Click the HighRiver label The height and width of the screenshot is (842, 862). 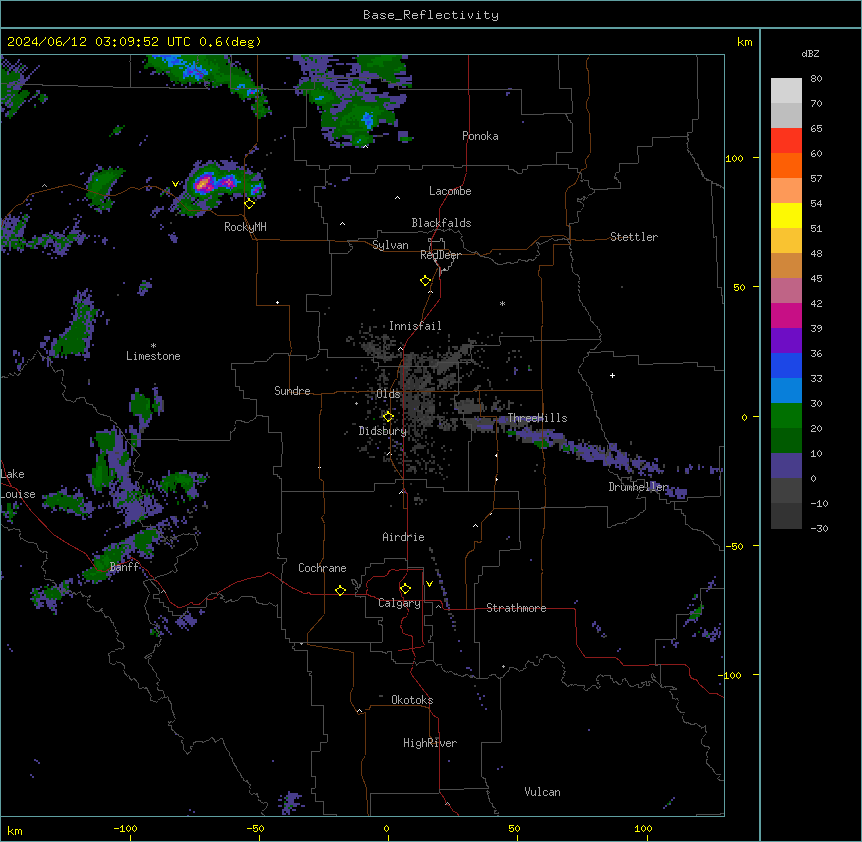tap(430, 743)
